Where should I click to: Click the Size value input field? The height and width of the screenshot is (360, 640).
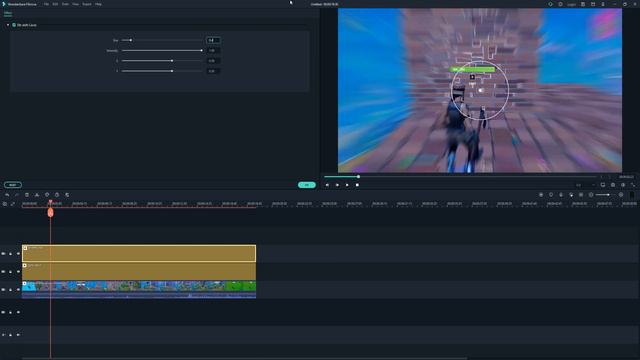[213, 40]
